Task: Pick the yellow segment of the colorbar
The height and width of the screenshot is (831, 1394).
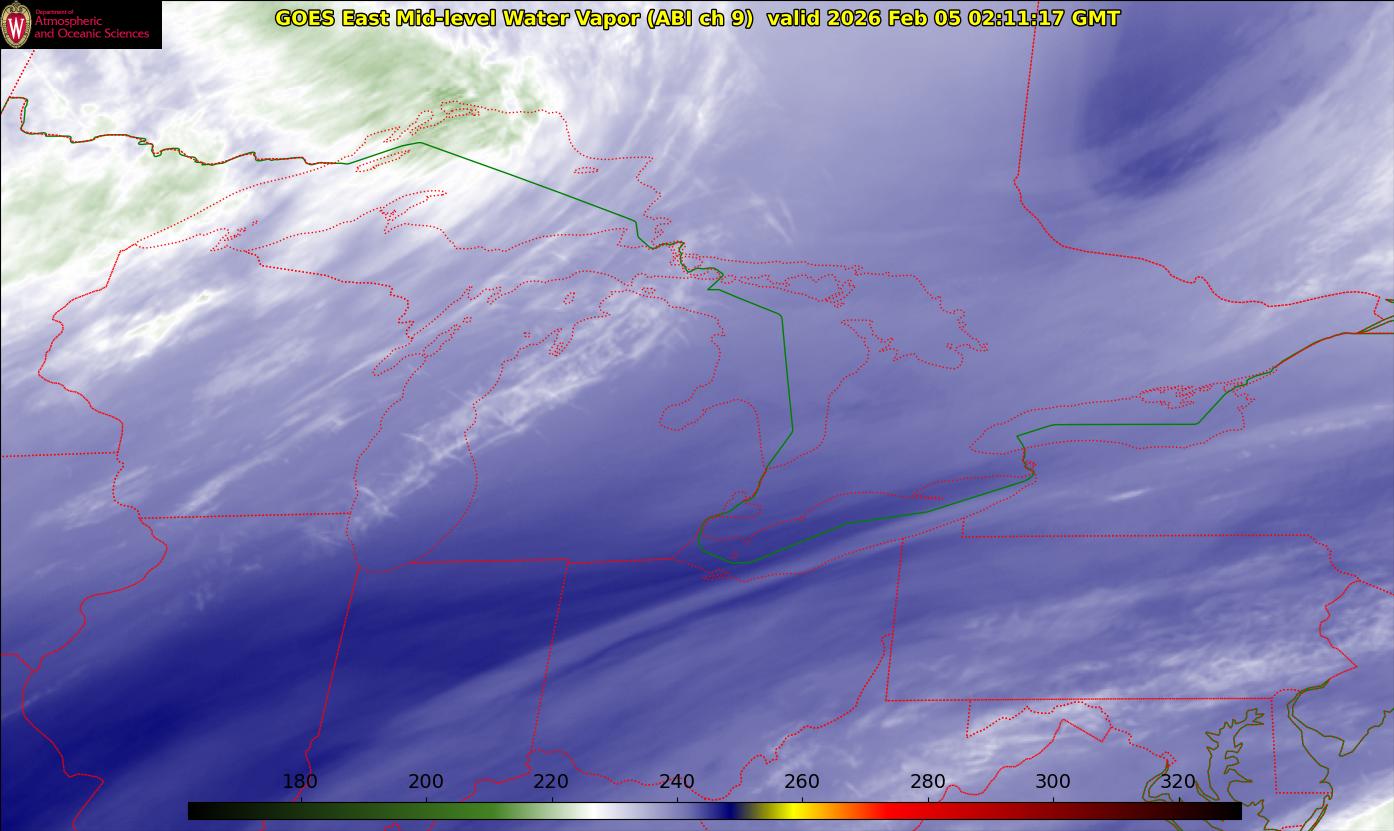Action: (x=790, y=811)
